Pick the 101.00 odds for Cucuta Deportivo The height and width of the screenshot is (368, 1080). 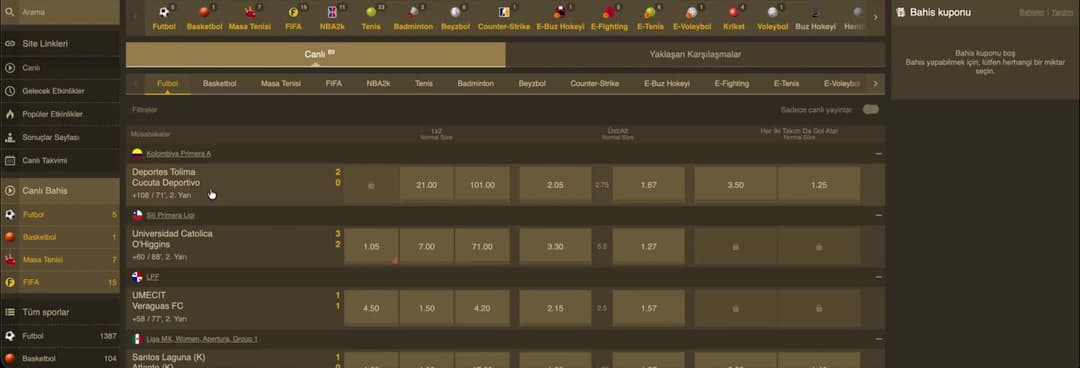(x=482, y=185)
